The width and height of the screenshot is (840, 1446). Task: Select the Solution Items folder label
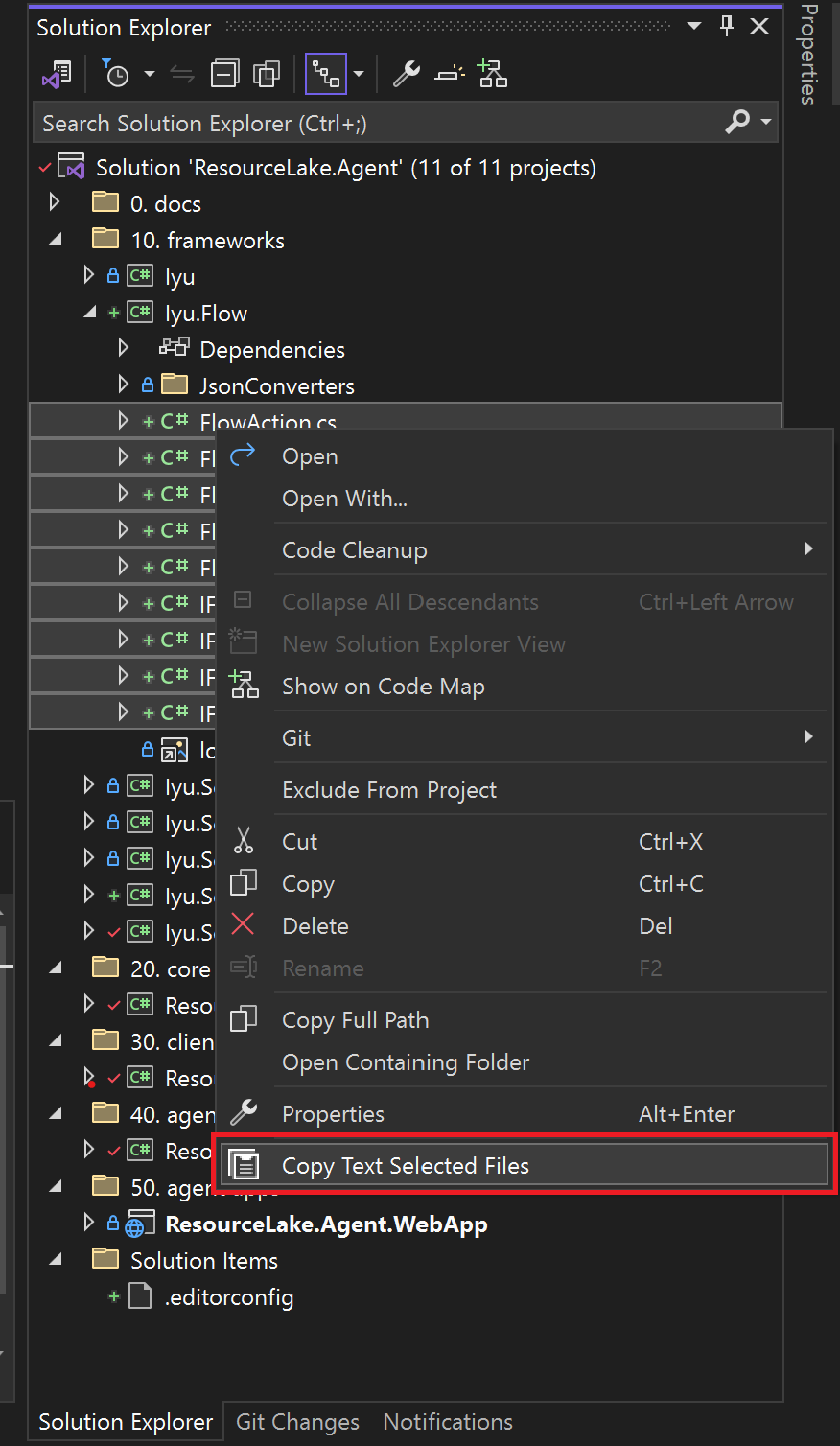pyautogui.click(x=204, y=1261)
